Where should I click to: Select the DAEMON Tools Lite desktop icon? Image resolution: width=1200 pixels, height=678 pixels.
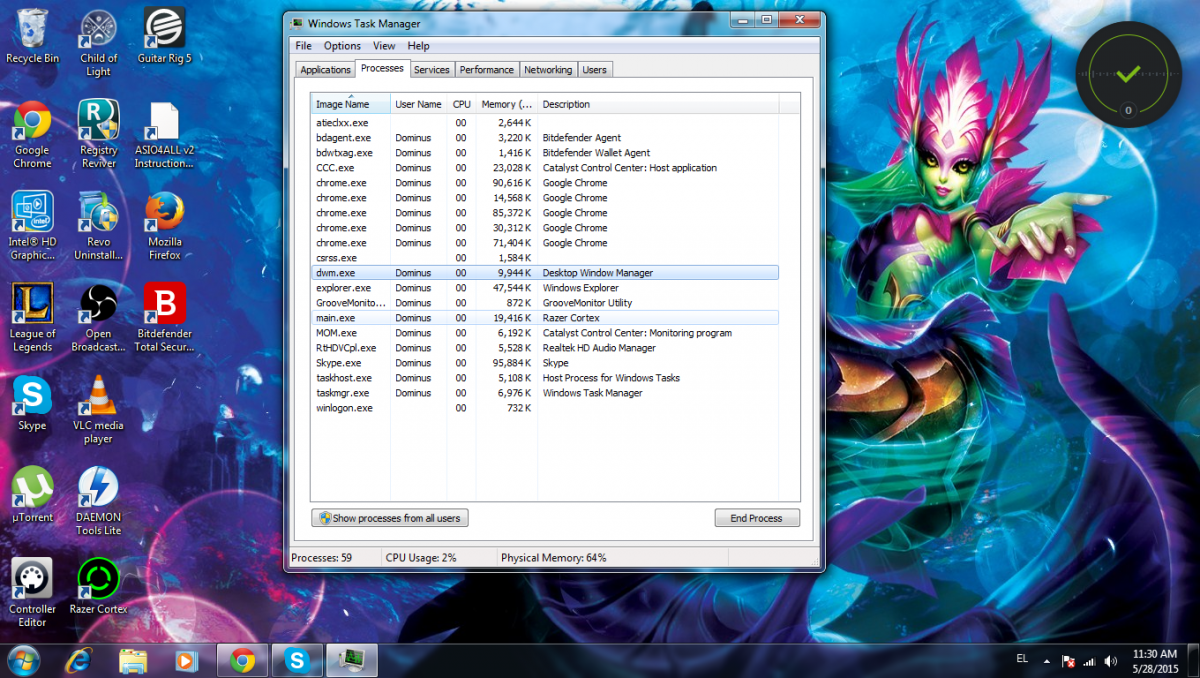pos(98,502)
